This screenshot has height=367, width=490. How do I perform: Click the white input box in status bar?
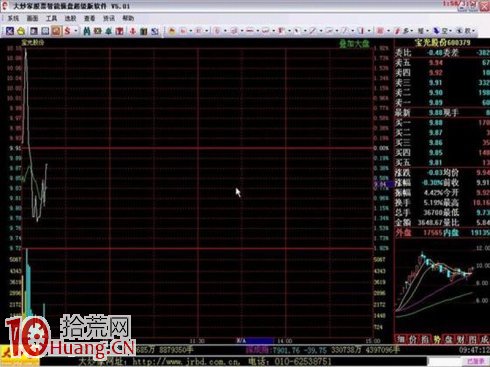pos(445,361)
